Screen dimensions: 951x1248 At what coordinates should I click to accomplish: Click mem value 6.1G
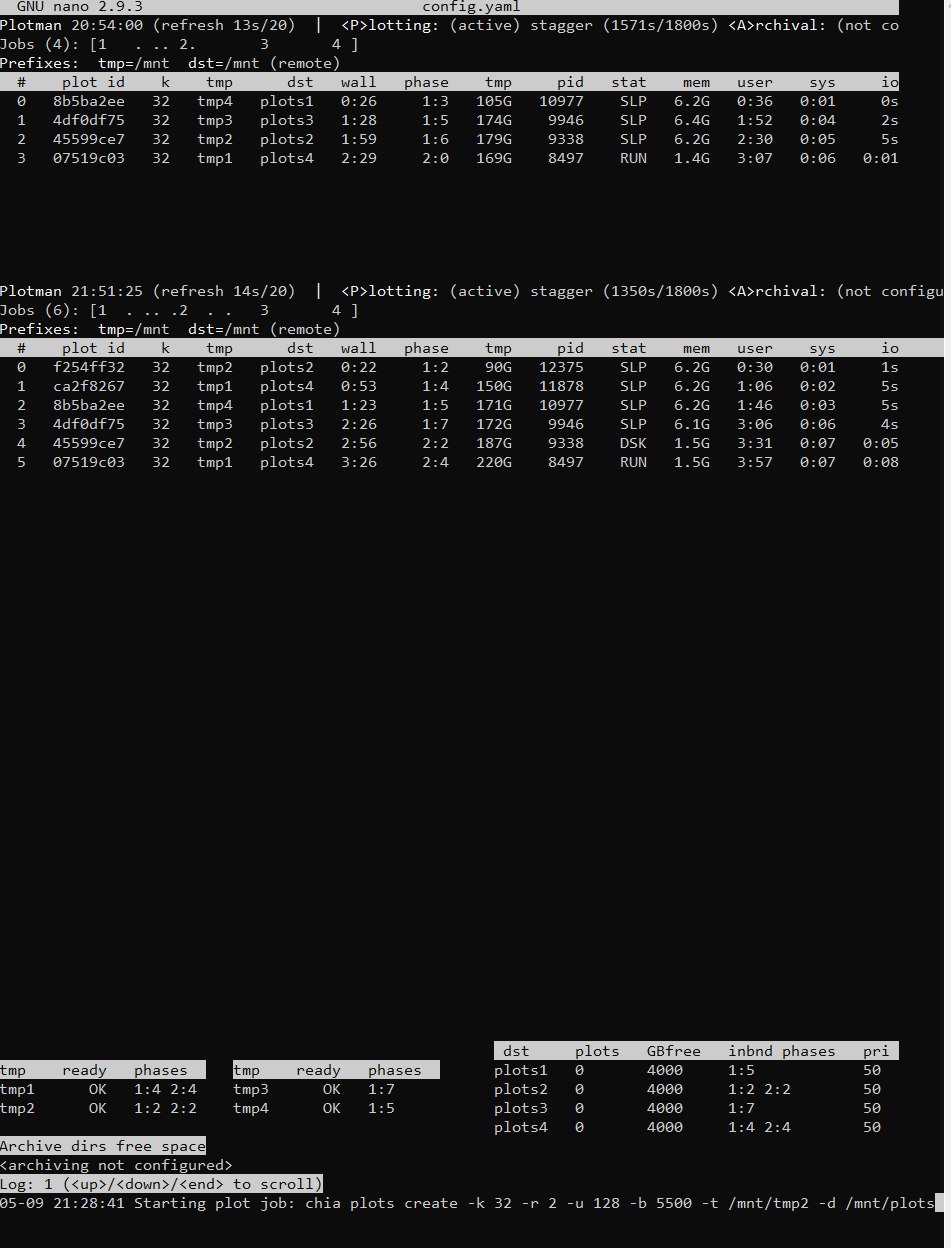[692, 424]
